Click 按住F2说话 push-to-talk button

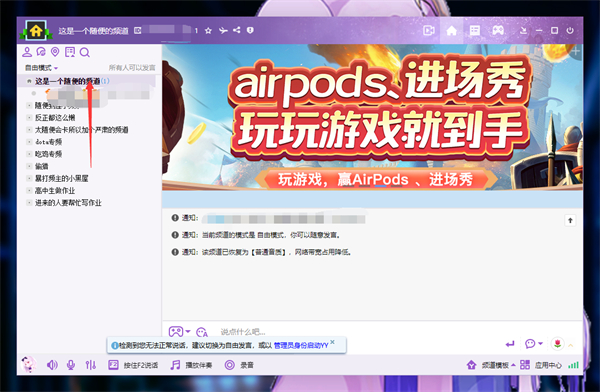[x=133, y=365]
